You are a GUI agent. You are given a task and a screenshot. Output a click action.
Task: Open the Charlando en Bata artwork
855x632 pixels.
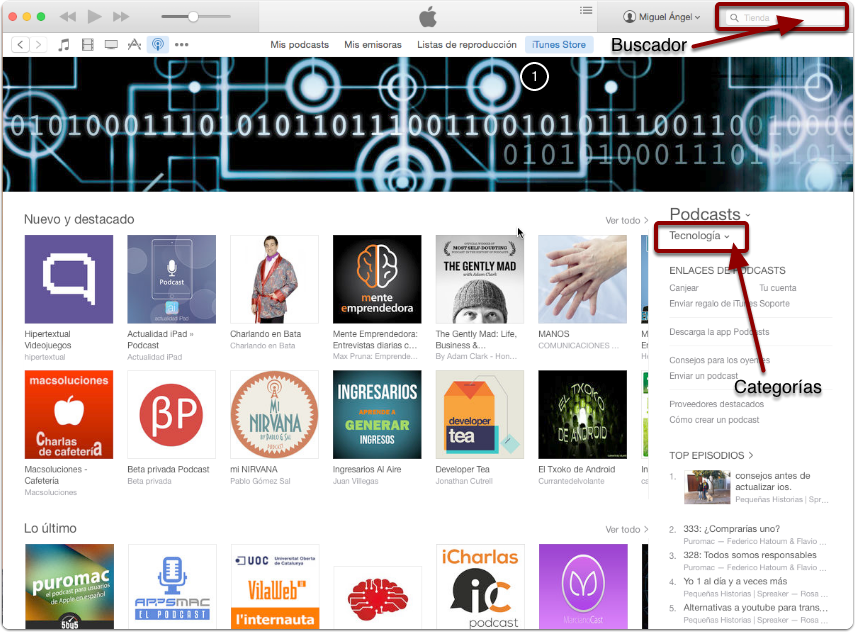click(274, 279)
